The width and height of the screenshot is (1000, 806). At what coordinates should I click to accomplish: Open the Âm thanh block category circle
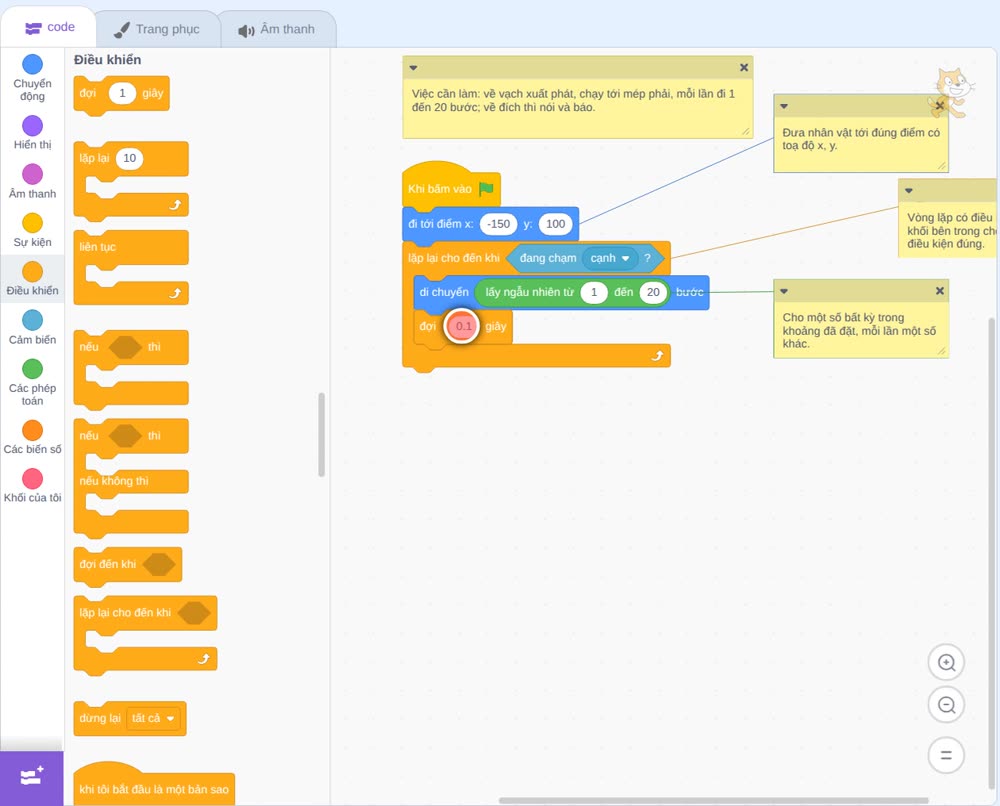(33, 173)
